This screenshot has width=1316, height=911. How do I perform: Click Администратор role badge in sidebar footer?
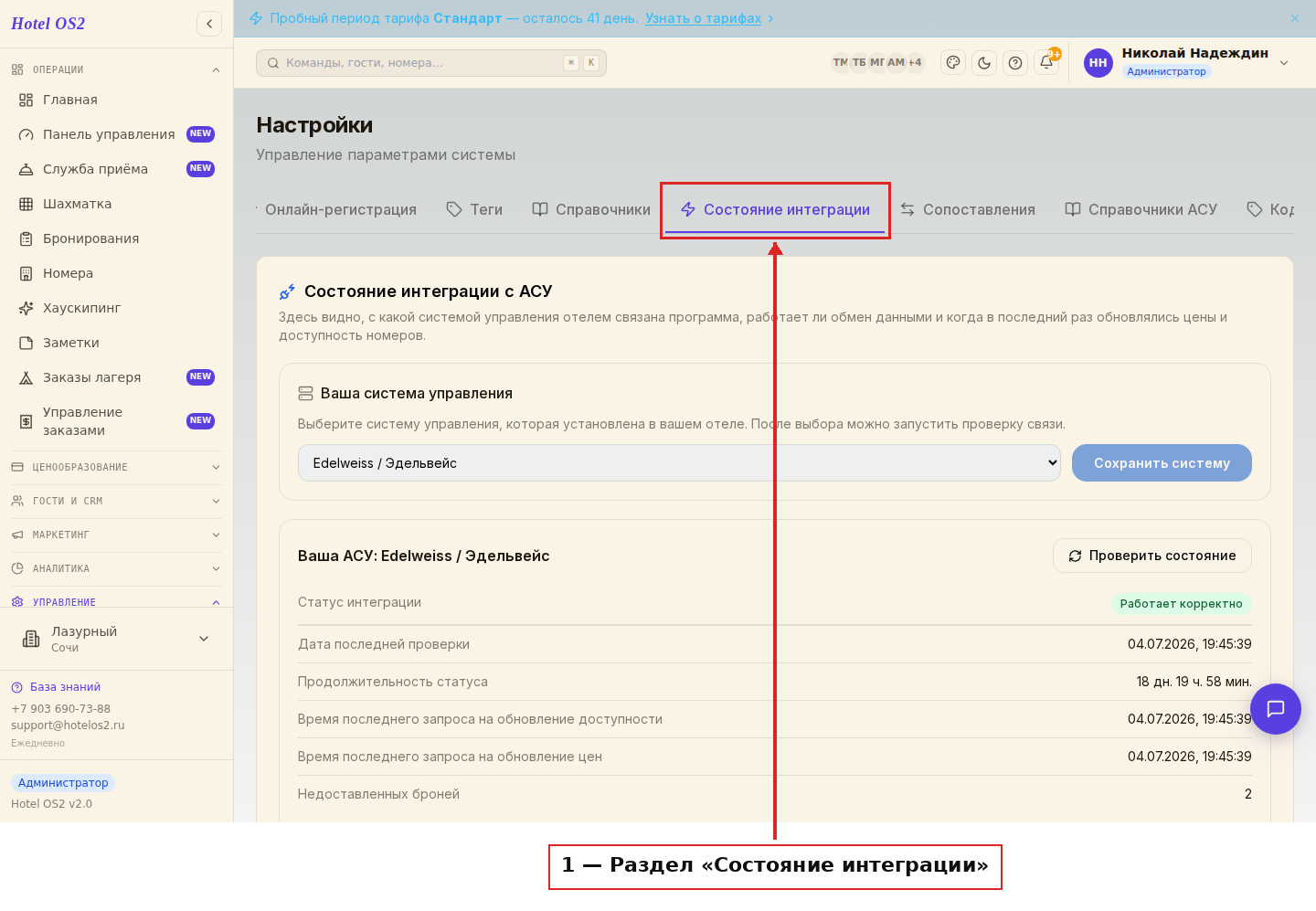(63, 783)
